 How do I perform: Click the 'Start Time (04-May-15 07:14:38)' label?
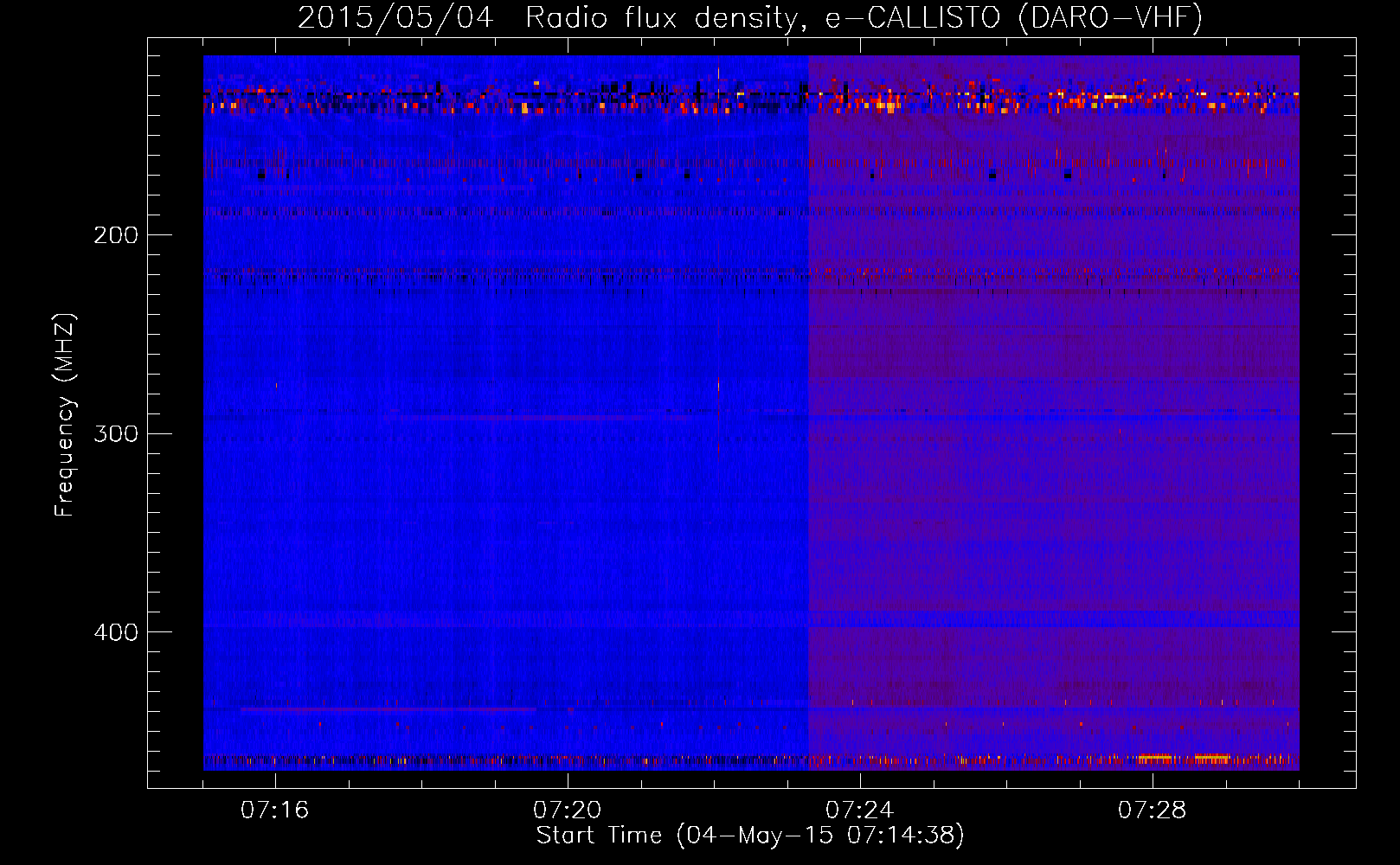pyautogui.click(x=750, y=836)
